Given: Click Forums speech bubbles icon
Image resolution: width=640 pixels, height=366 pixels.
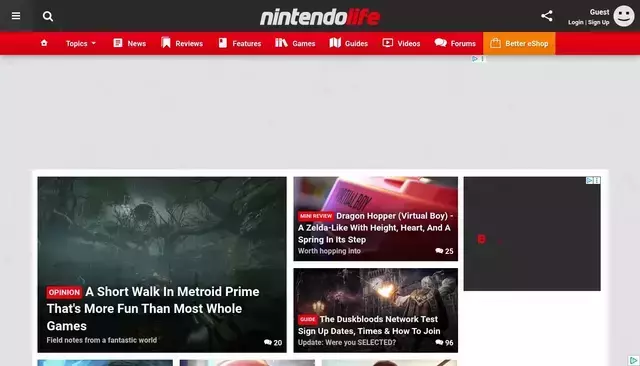Looking at the screenshot, I should click(440, 43).
